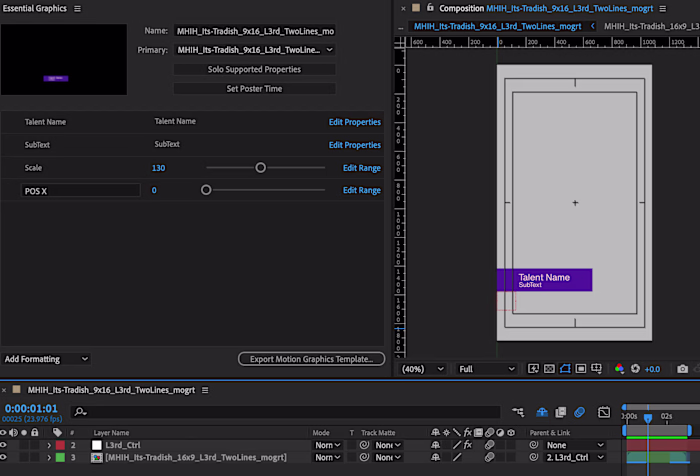Toggle shy switch on L3rd_Ctrl layer
This screenshot has height=476, width=700.
435,445
